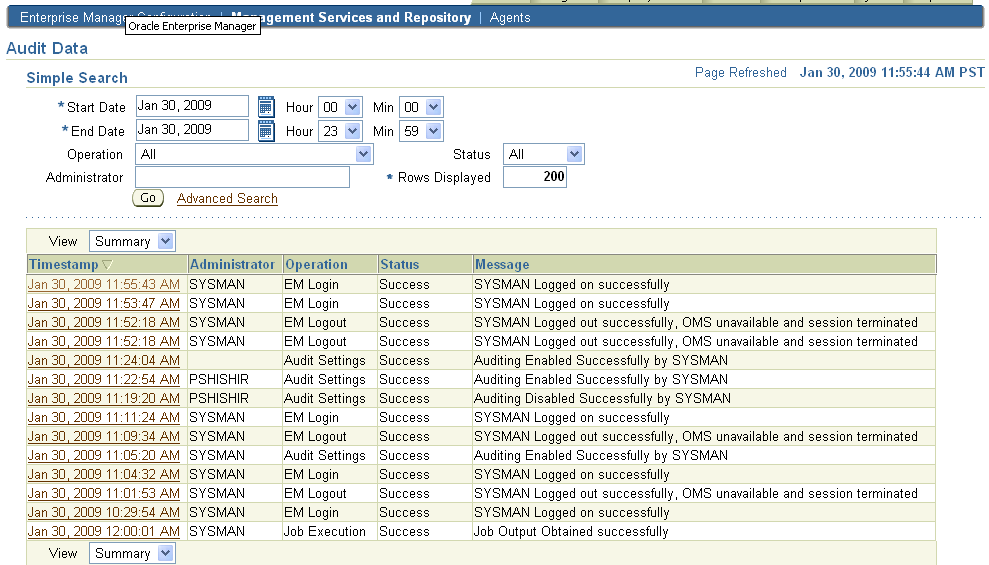Open audit entry Jan 30, 2009 12:00:01 AM
Image resolution: width=989 pixels, height=565 pixels.
coord(103,532)
